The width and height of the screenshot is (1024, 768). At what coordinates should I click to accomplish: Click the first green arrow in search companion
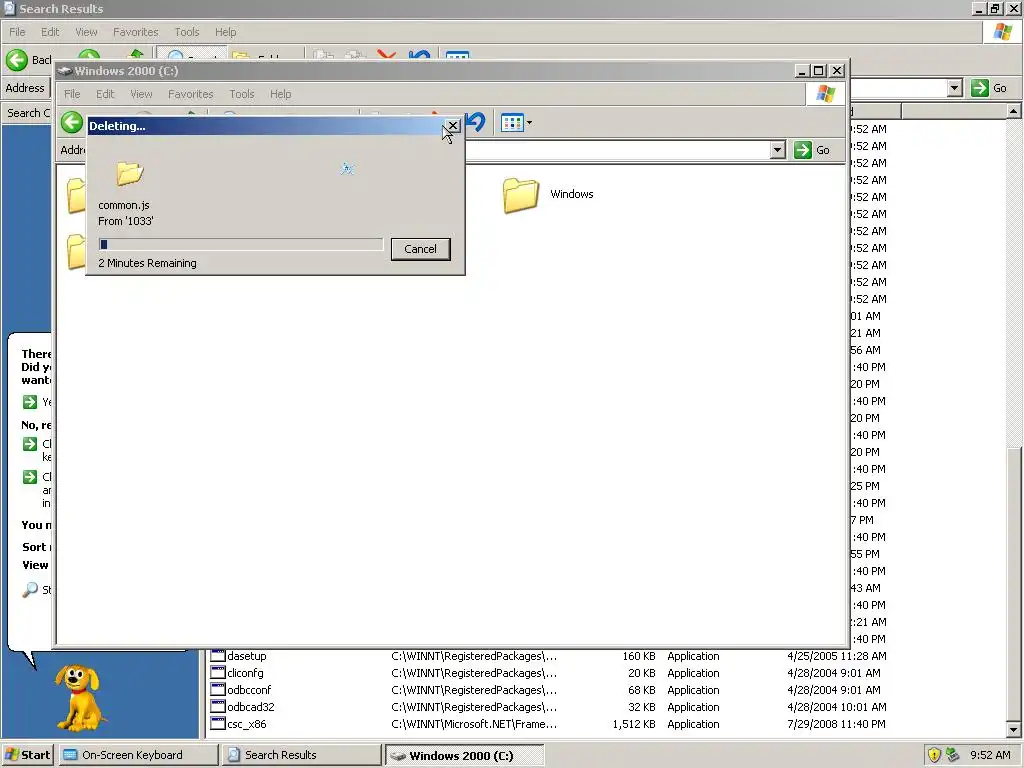click(30, 402)
